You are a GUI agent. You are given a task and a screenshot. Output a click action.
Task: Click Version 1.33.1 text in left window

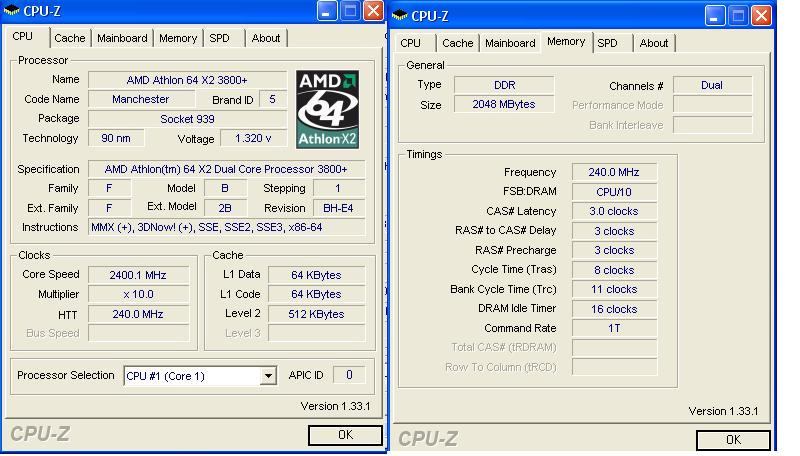[335, 407]
